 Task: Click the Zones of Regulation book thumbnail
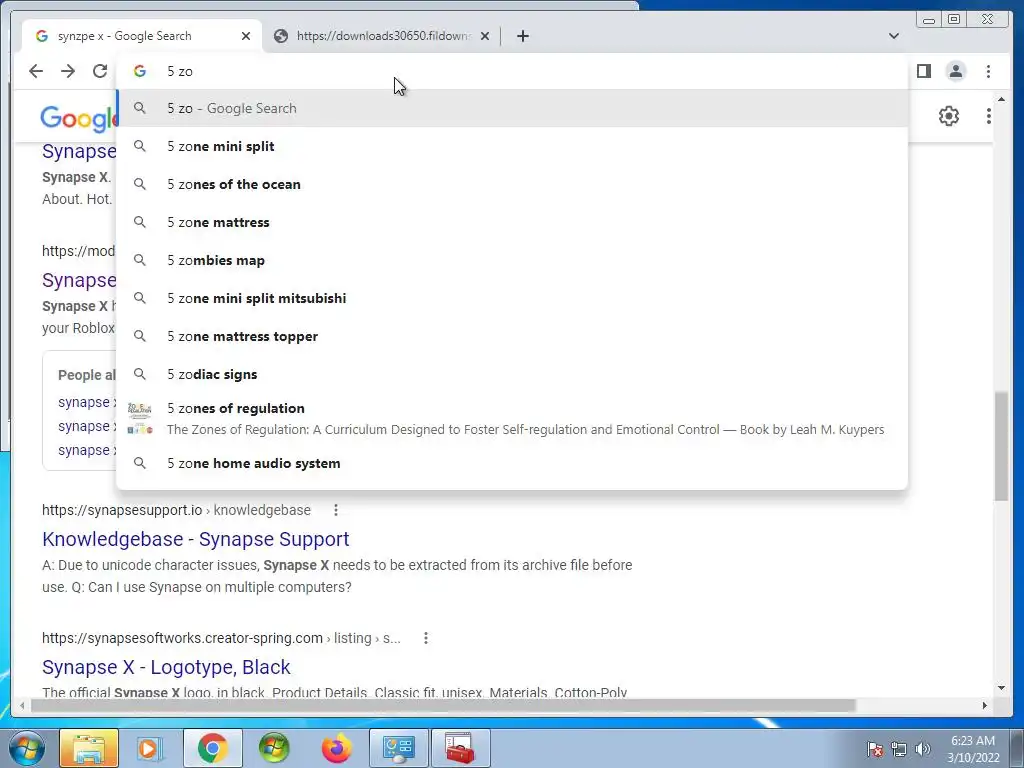click(140, 419)
